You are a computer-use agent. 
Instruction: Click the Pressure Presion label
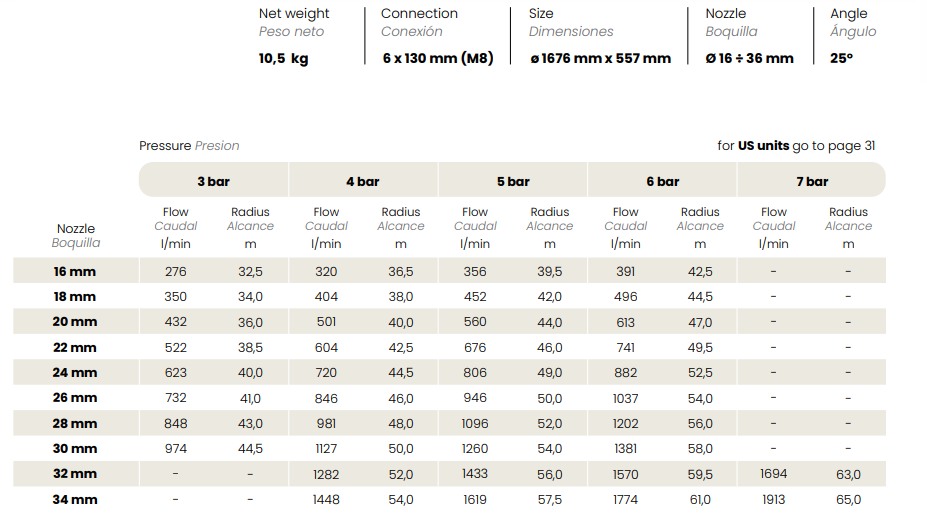tap(189, 146)
